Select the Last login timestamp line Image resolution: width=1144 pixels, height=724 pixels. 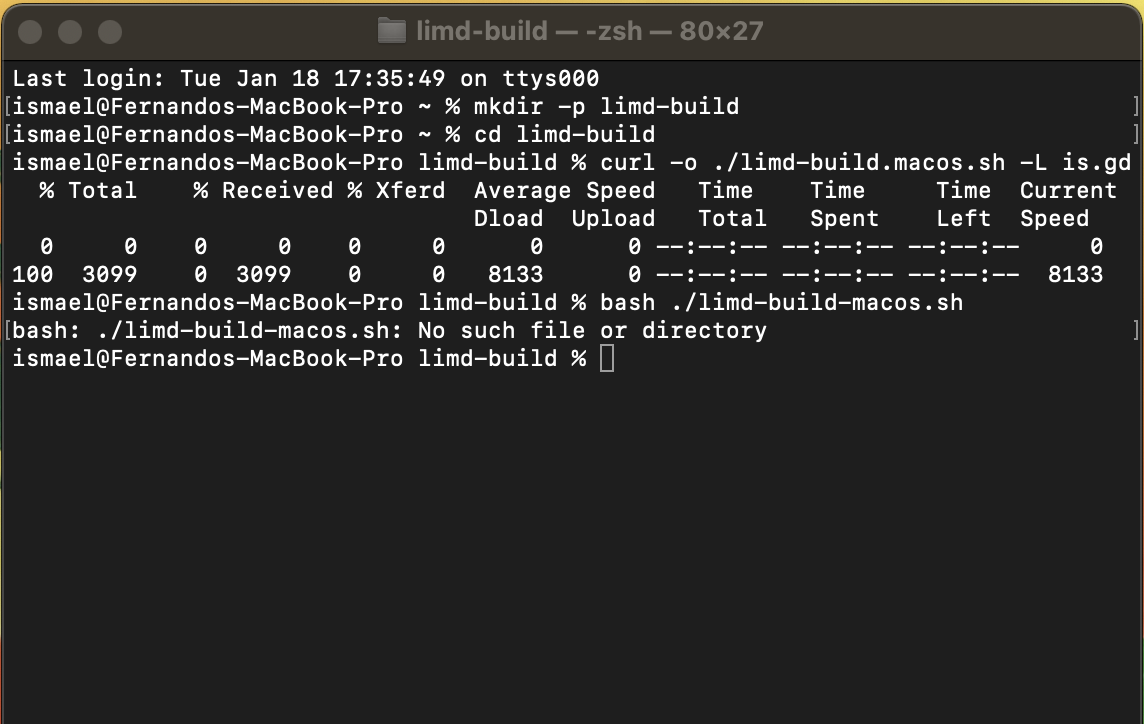point(300,78)
